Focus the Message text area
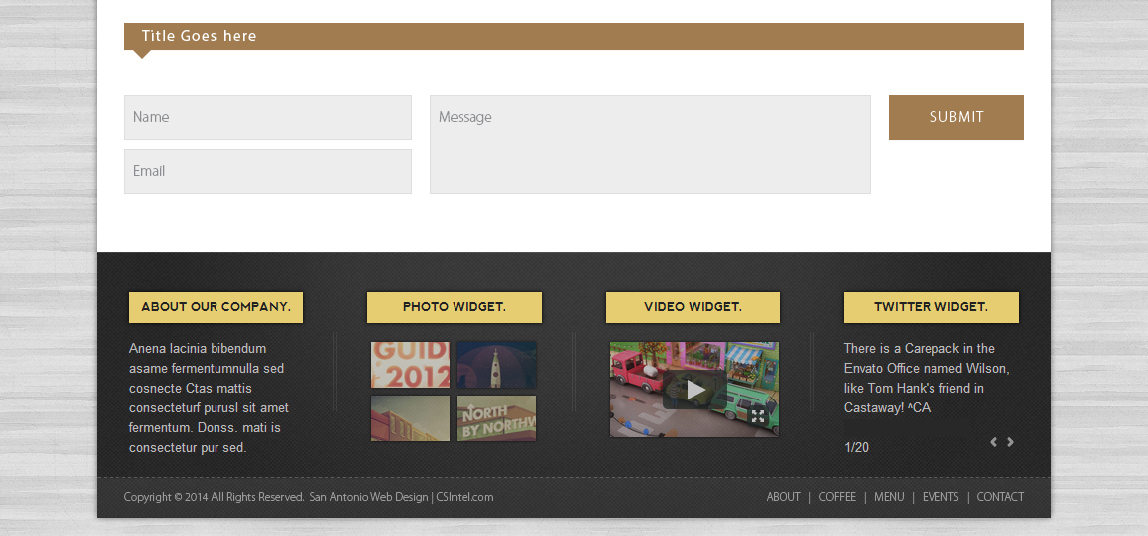Image resolution: width=1148 pixels, height=536 pixels. point(650,144)
